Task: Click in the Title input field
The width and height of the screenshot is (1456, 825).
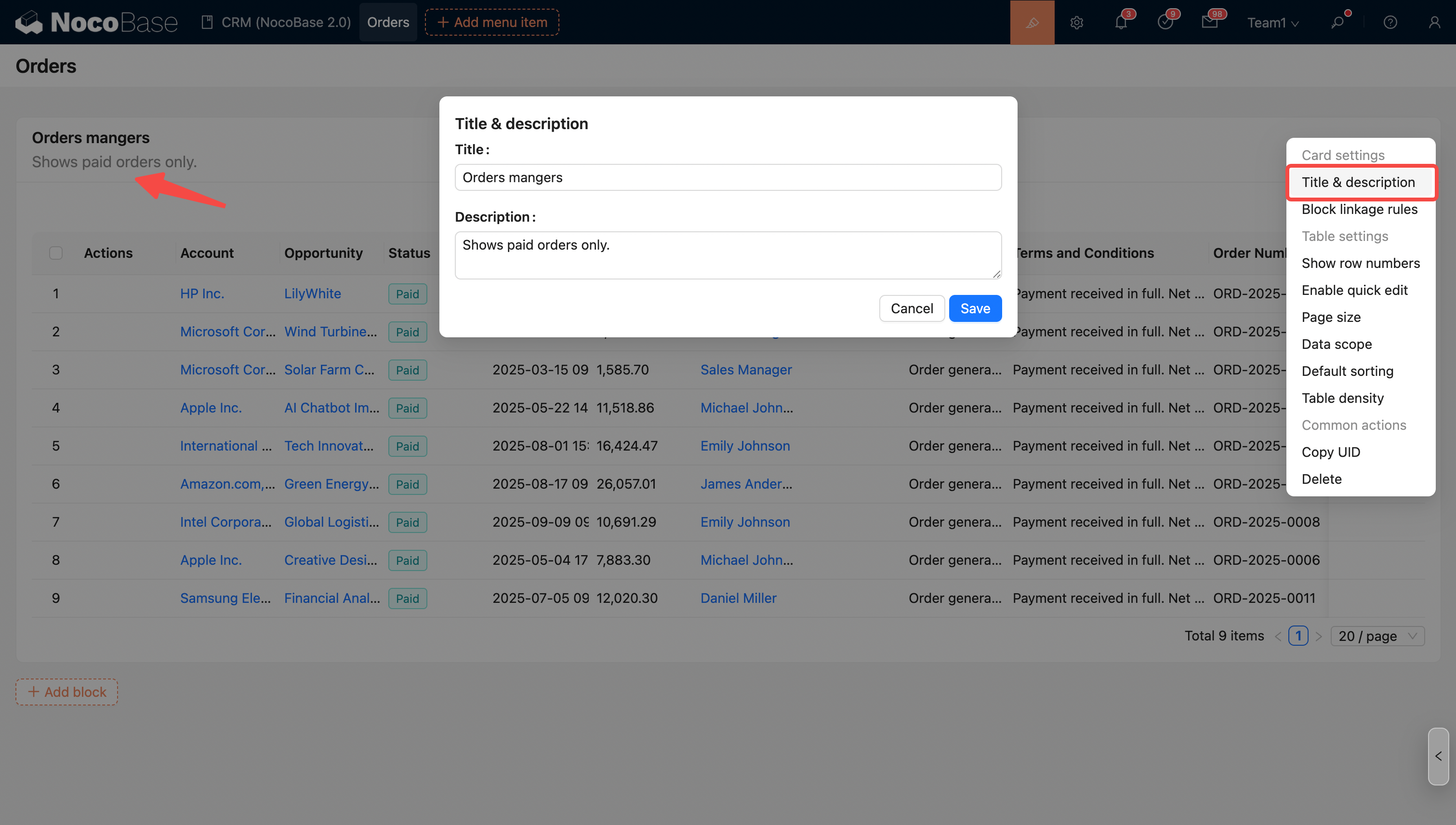Action: 728,177
